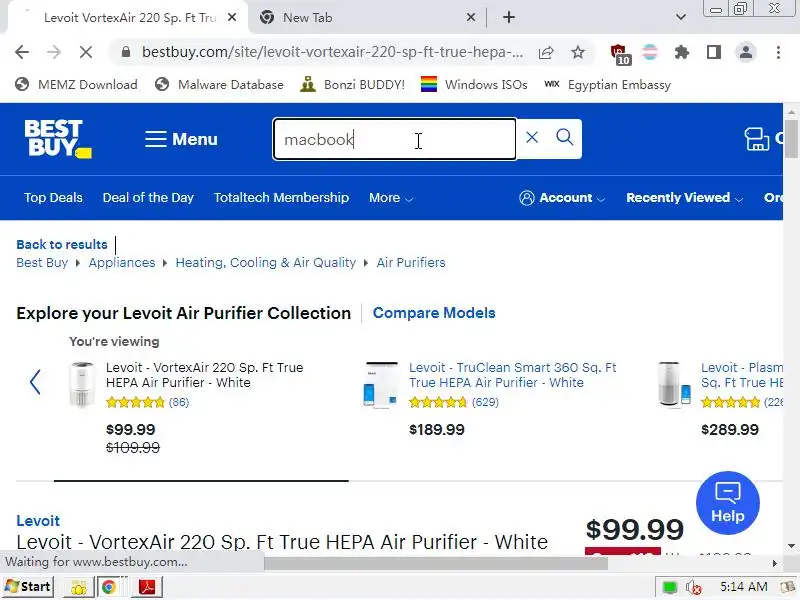800x600 pixels.
Task: Click the Best Buy logo
Action: click(57, 139)
